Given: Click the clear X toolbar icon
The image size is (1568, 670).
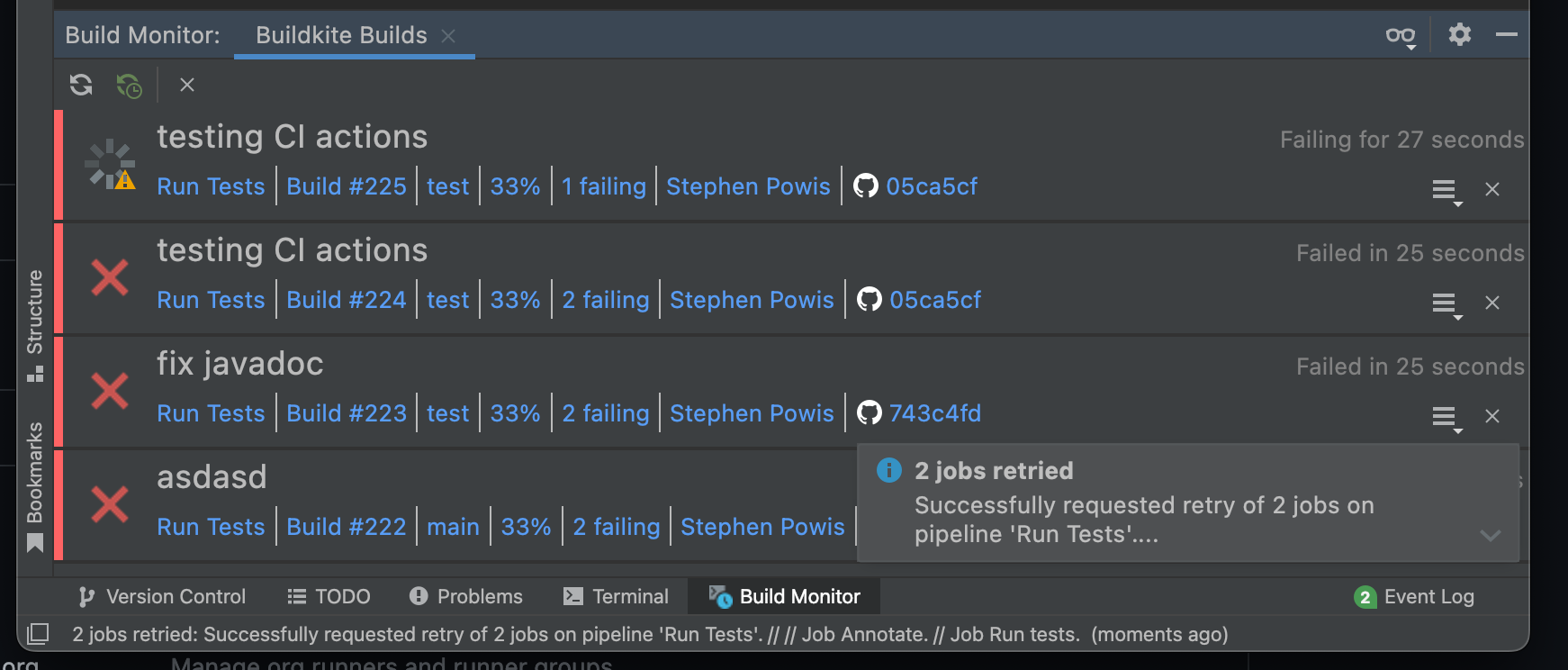Looking at the screenshot, I should (187, 85).
